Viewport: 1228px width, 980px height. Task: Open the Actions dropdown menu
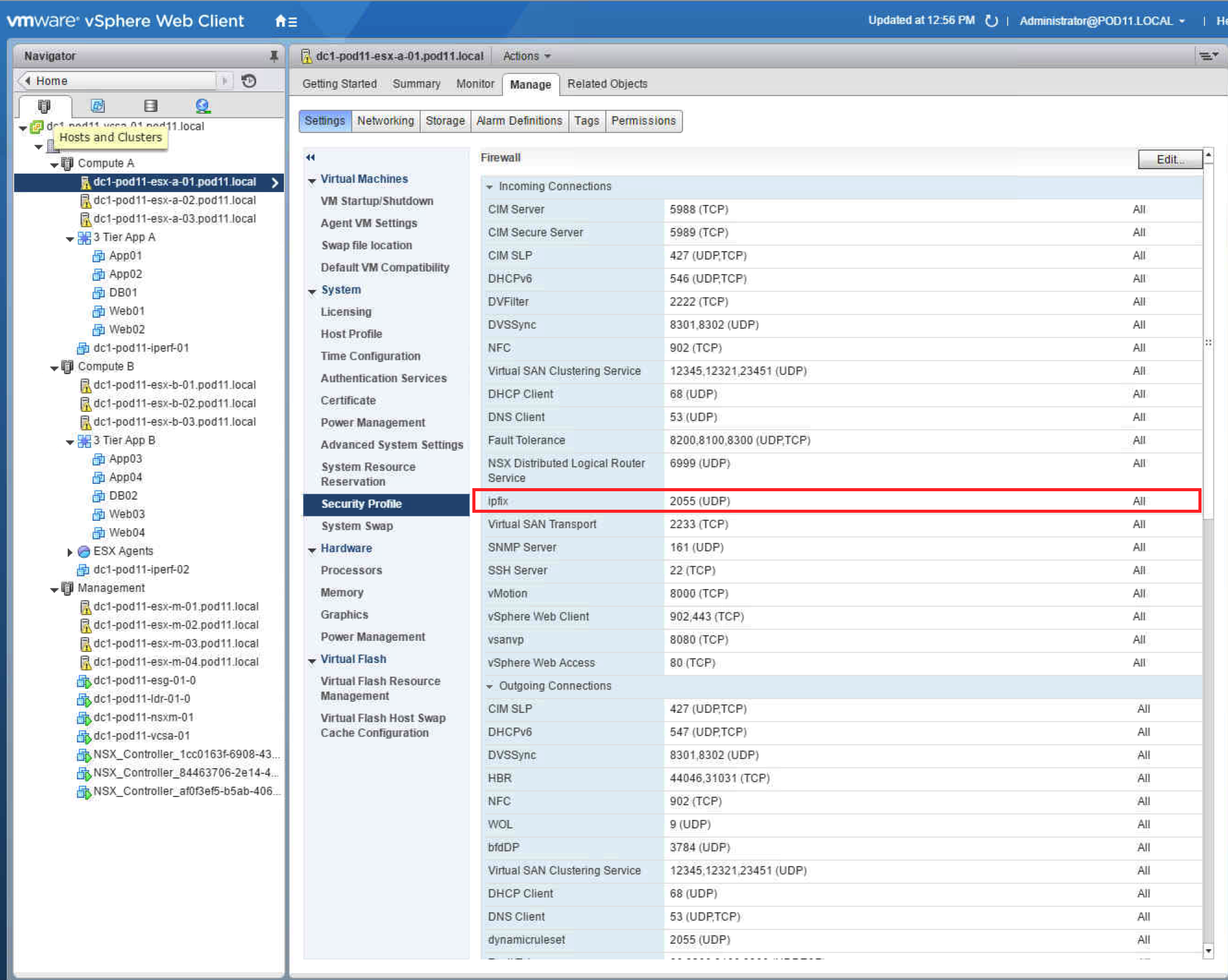pyautogui.click(x=527, y=56)
